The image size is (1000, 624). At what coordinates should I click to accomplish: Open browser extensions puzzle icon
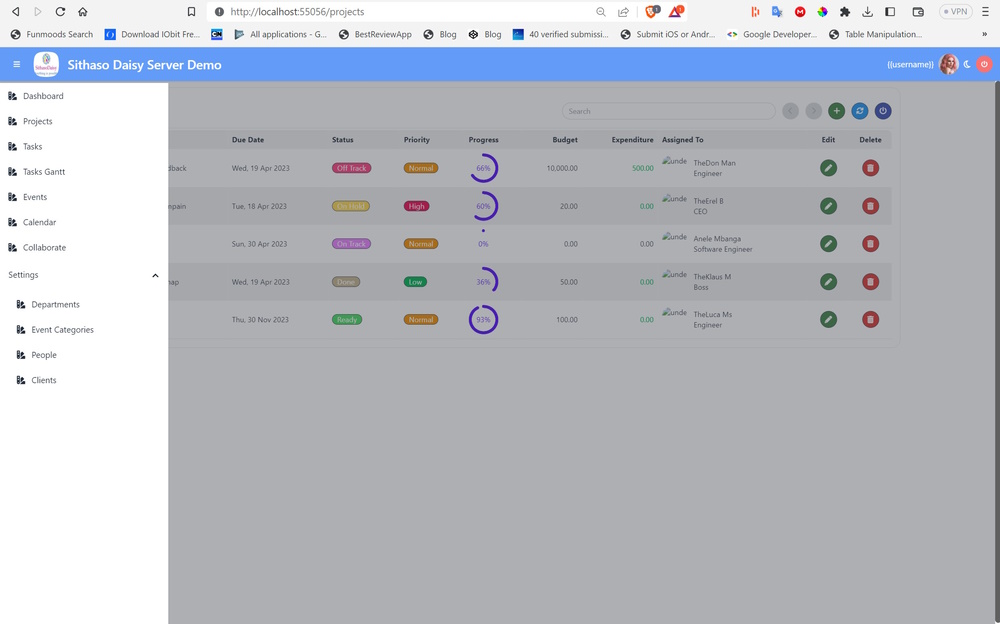click(x=844, y=11)
